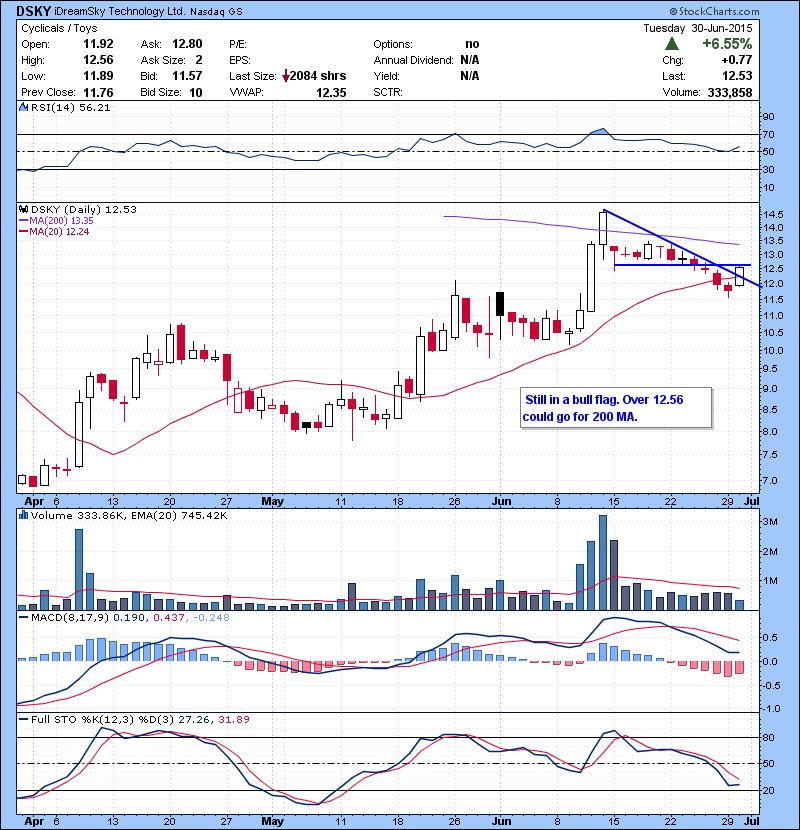Click the bull flag annotation text box
This screenshot has width=800, height=830.
coord(616,408)
